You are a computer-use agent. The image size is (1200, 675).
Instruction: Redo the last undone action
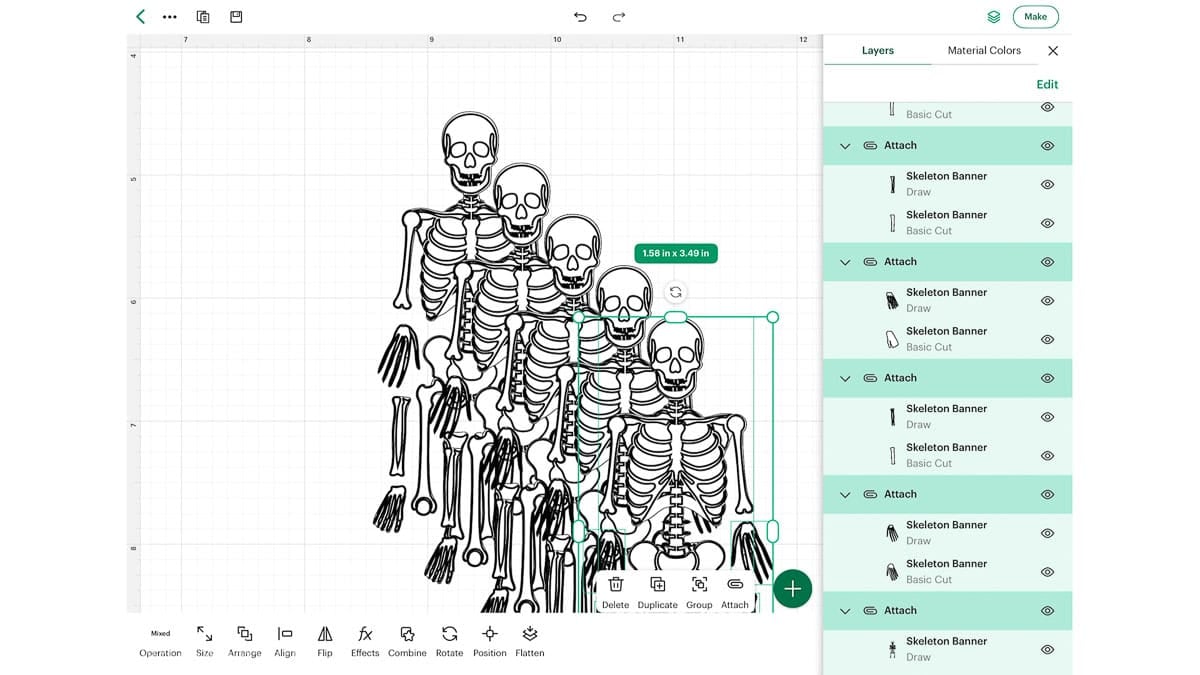click(619, 17)
